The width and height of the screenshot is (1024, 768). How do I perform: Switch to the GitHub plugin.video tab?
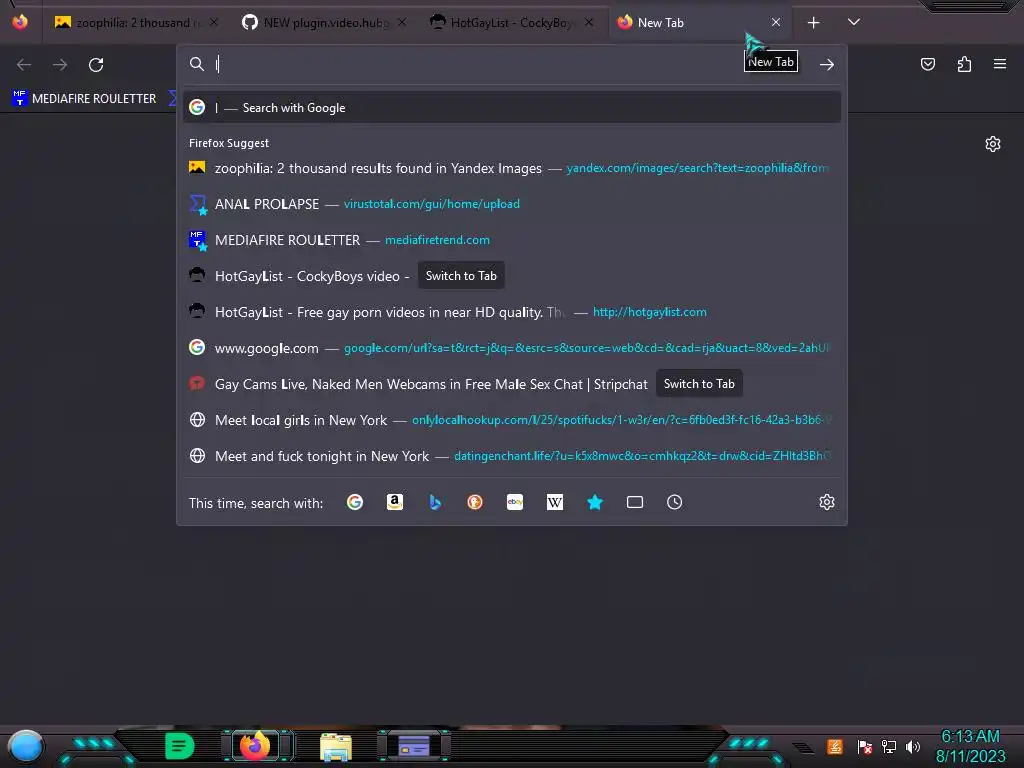[x=325, y=22]
